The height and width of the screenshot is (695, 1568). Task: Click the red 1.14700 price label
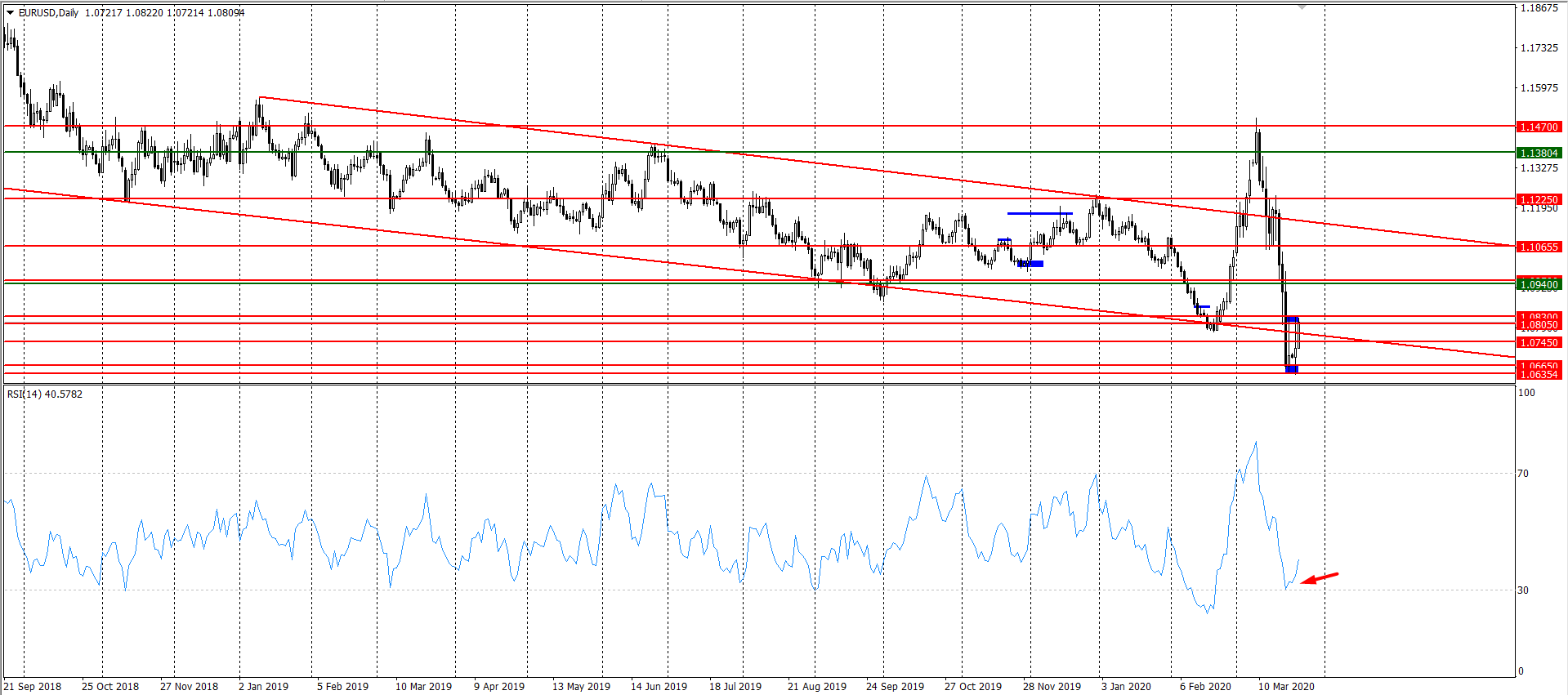[1539, 127]
